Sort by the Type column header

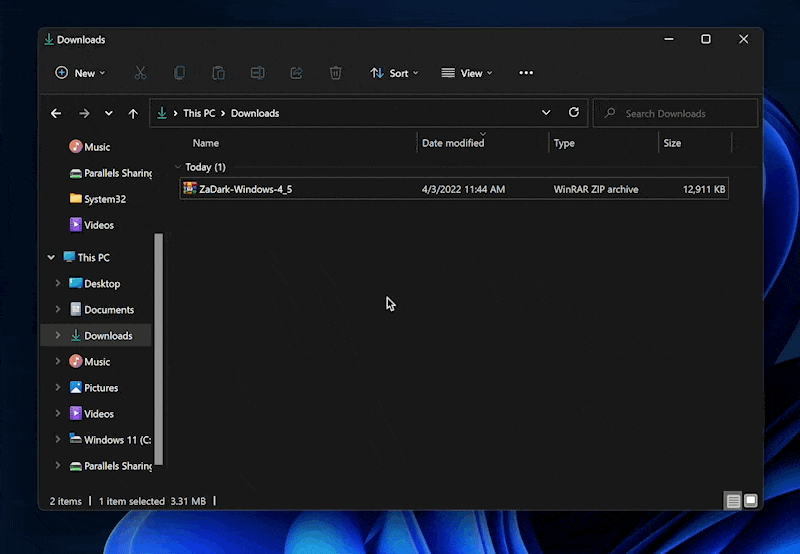pyautogui.click(x=564, y=143)
